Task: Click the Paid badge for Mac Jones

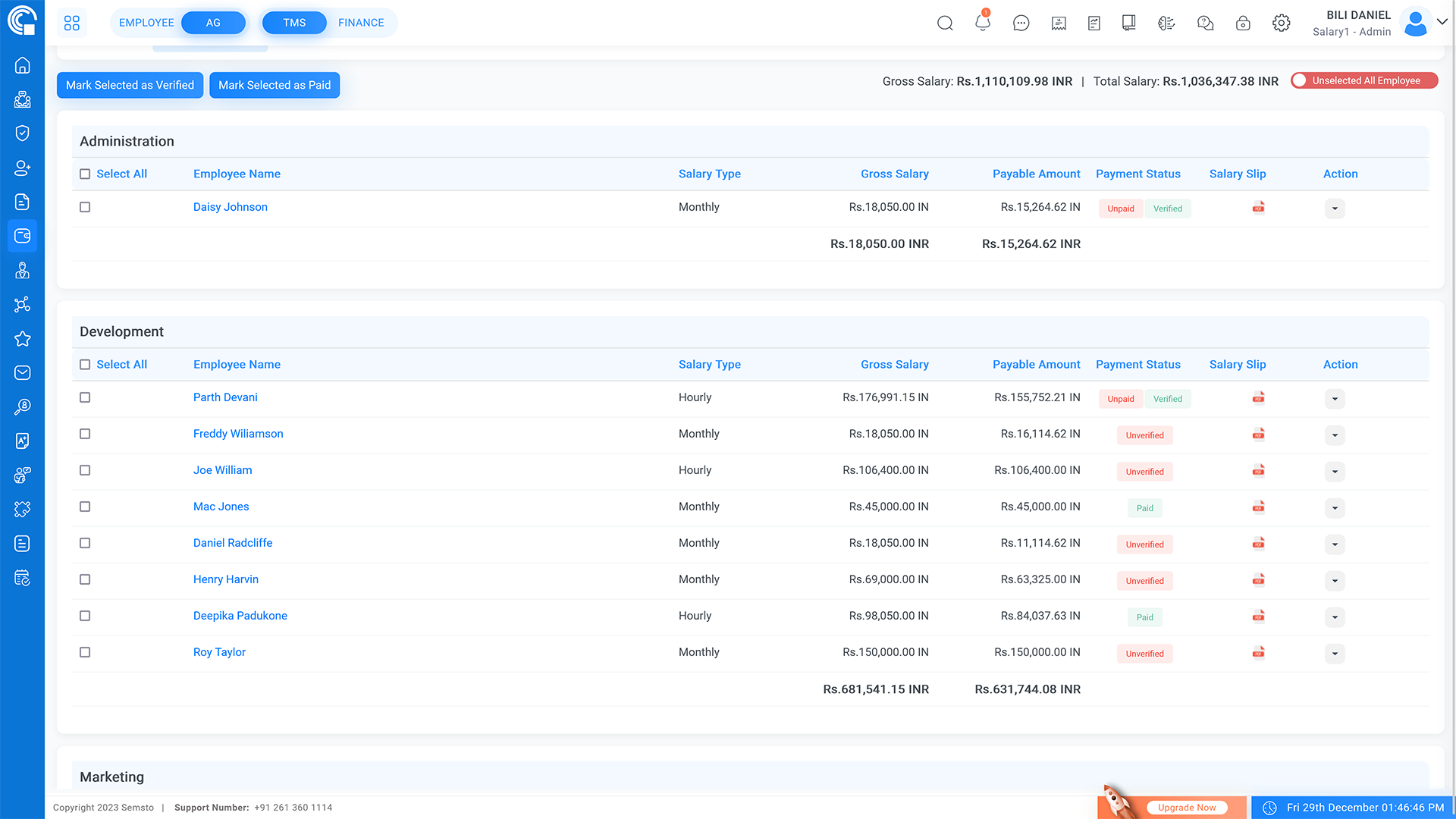Action: [x=1144, y=508]
